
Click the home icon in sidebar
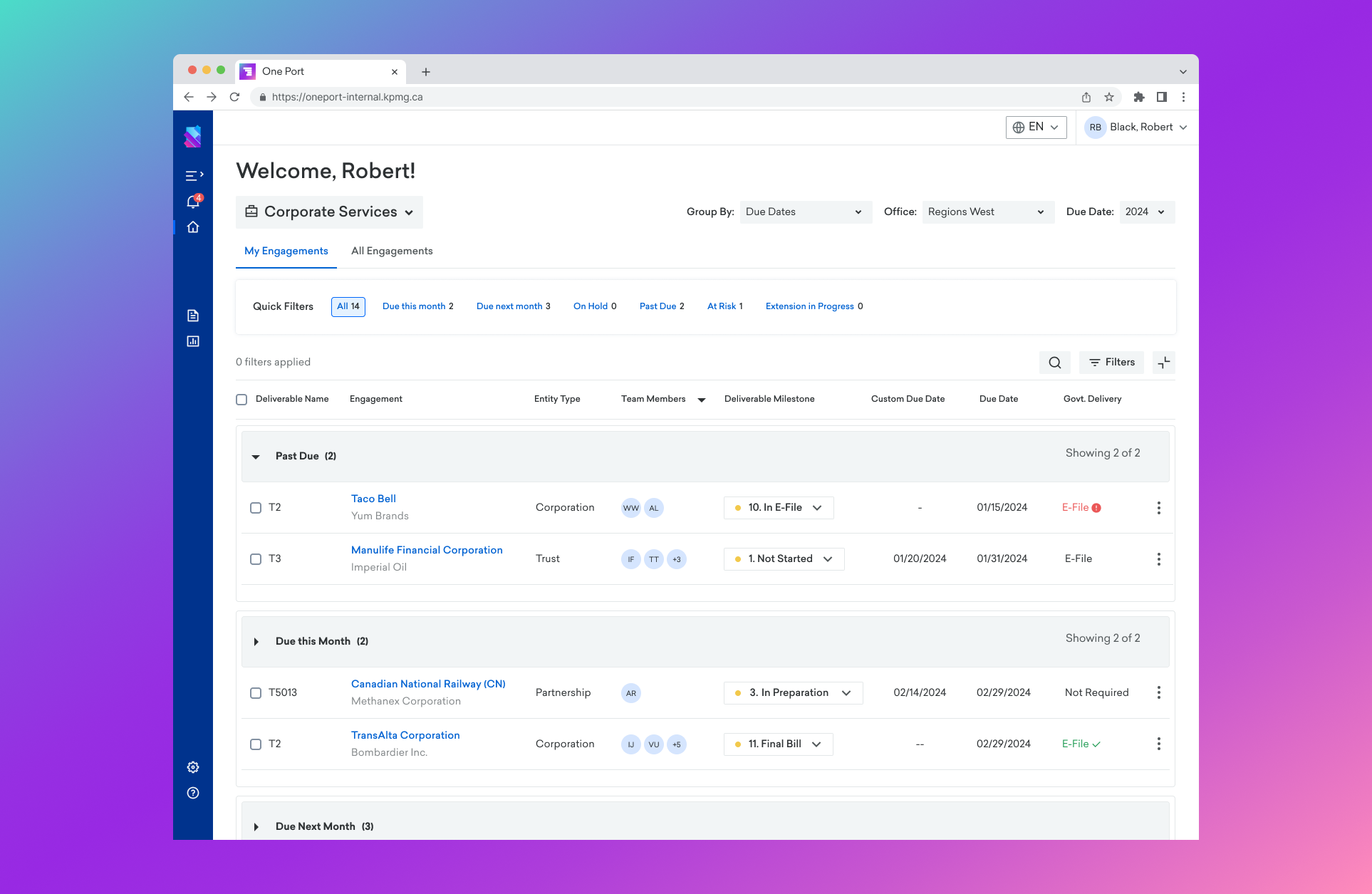pyautogui.click(x=193, y=227)
